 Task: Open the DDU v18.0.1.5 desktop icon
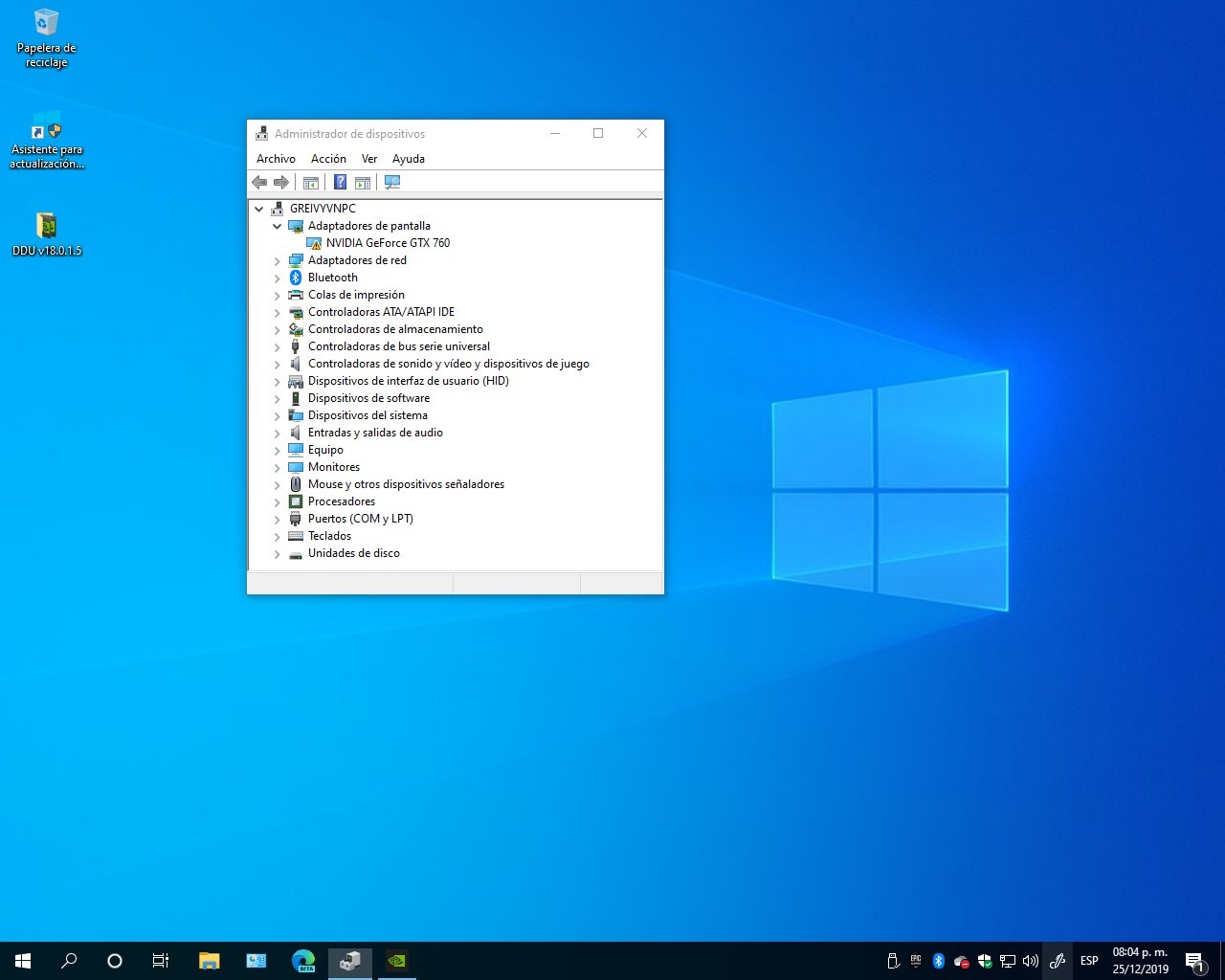point(46,234)
